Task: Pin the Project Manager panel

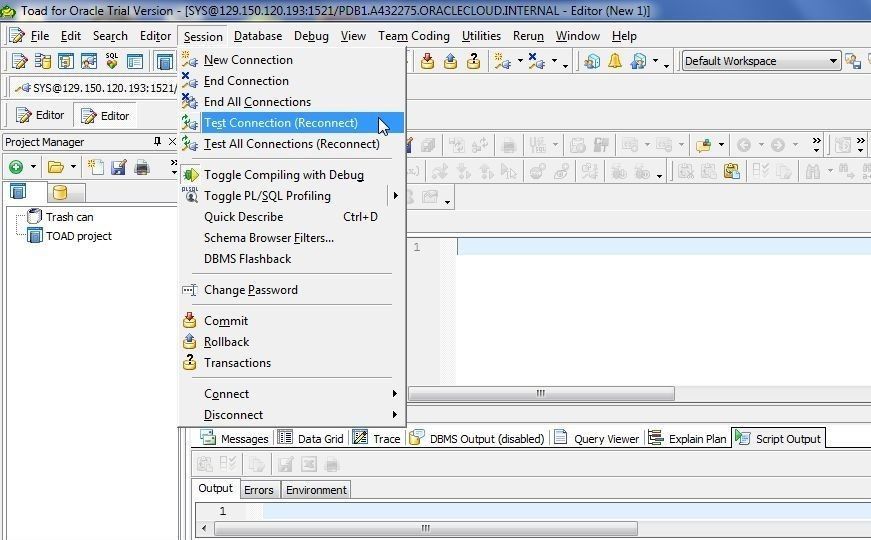Action: [157, 142]
